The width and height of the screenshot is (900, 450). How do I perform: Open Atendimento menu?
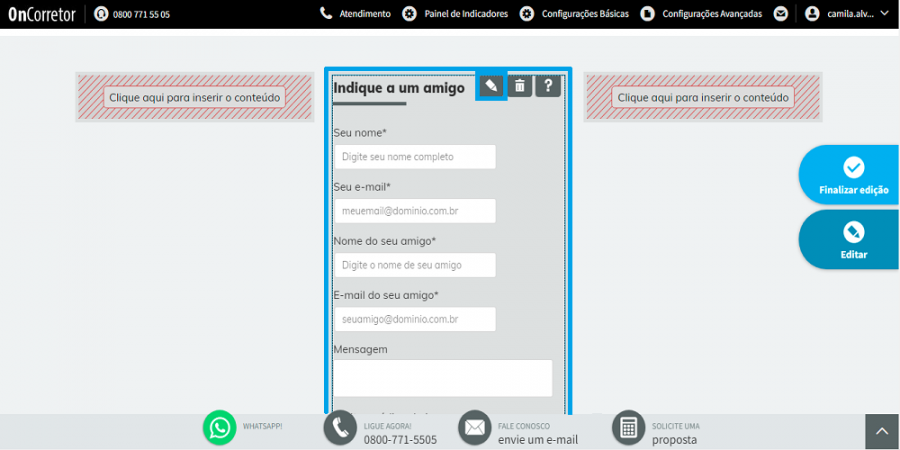pos(365,14)
